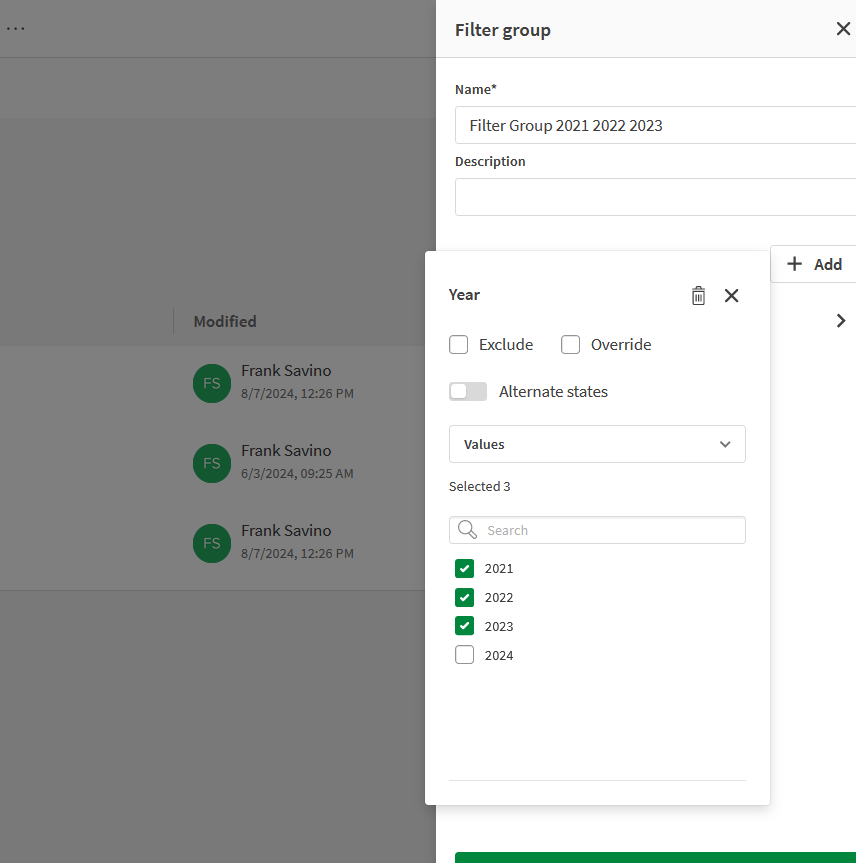Open Frank Savino's avatar modified 6/3/2024

[211, 463]
